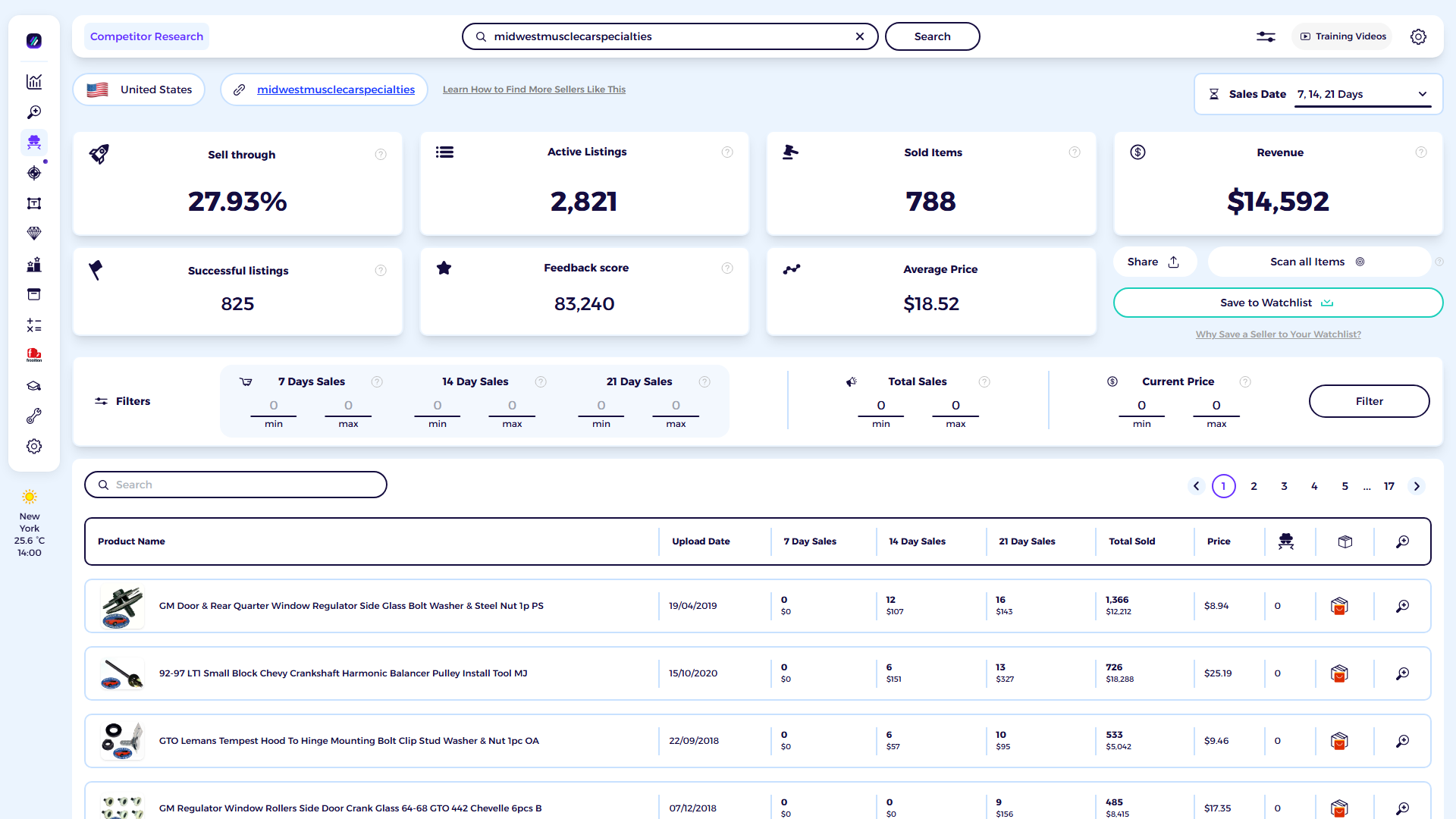1456x819 pixels.
Task: Open the product research magnifier sidebar icon
Action: (34, 112)
